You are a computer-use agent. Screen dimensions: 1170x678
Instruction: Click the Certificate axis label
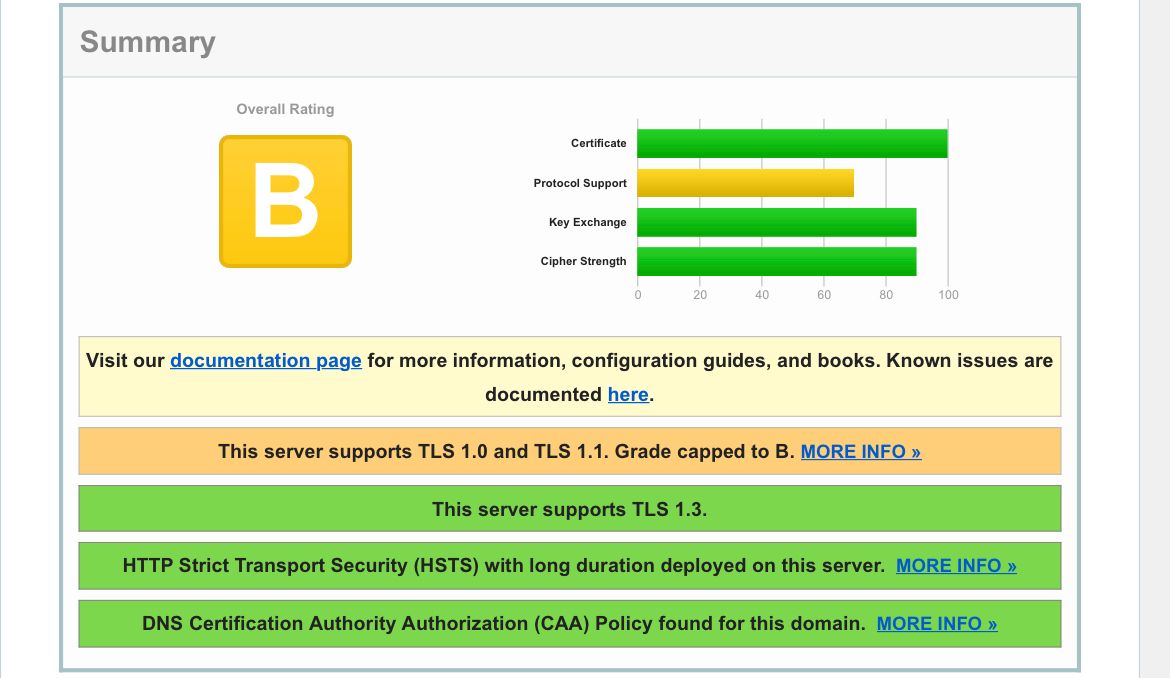(598, 143)
